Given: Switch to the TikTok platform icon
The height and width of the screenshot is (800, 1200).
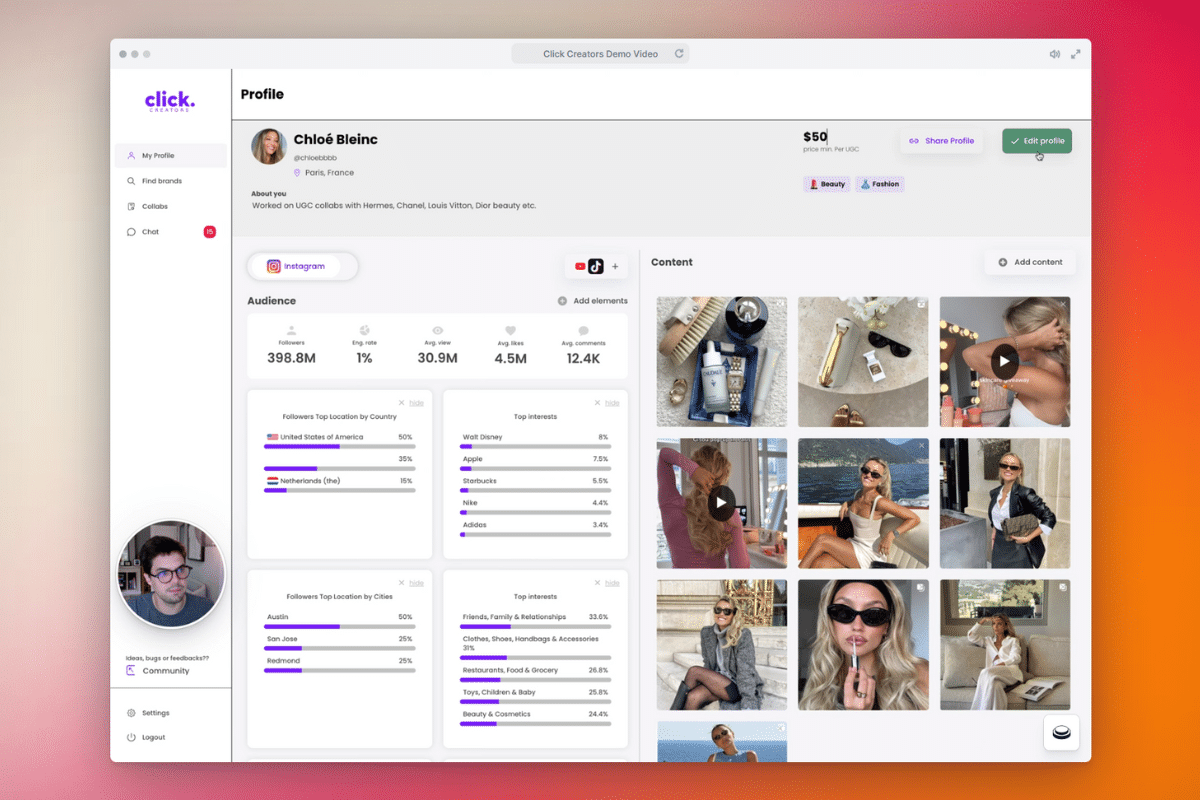Looking at the screenshot, I should 596,266.
